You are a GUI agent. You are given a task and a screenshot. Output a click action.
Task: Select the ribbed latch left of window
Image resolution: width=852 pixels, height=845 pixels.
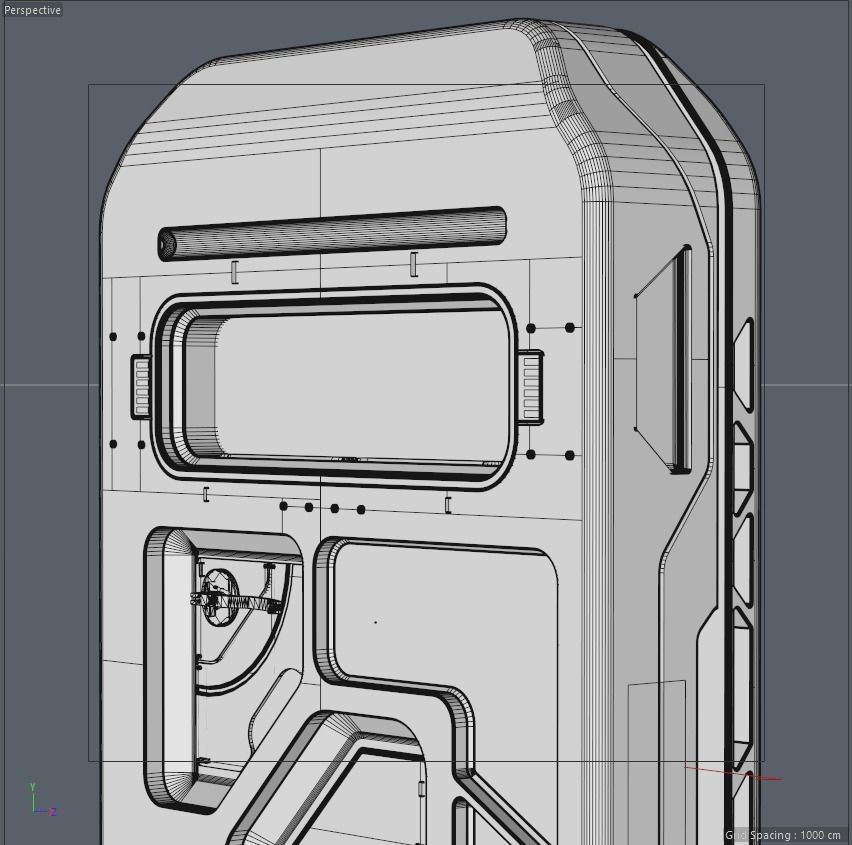(141, 386)
